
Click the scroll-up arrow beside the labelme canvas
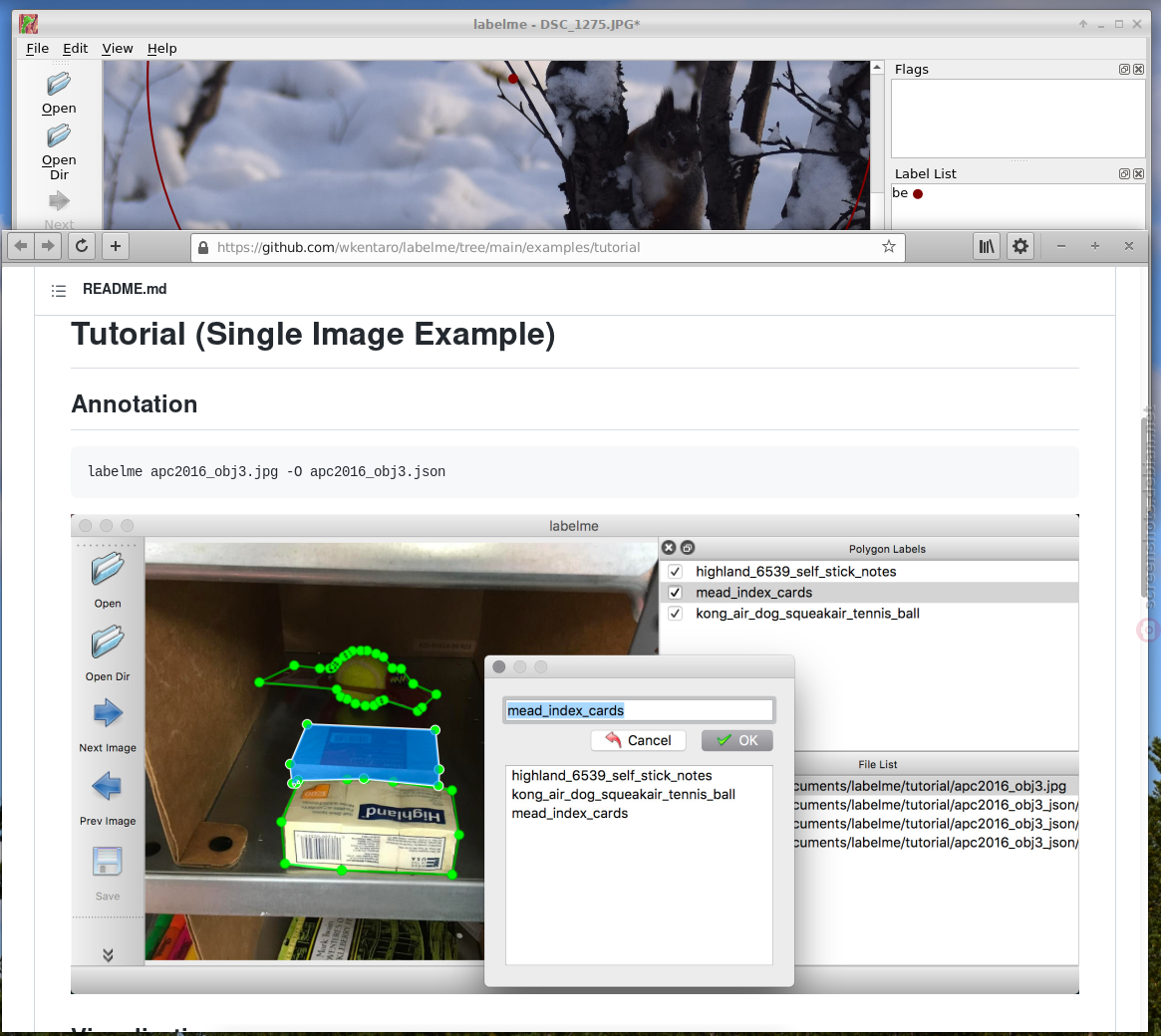pyautogui.click(x=877, y=68)
